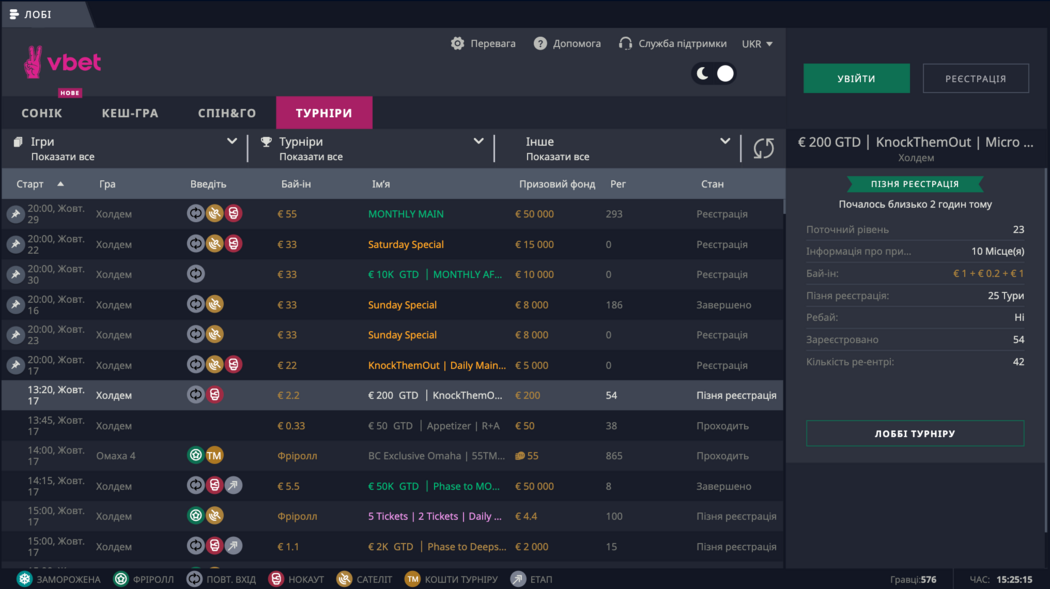Image resolution: width=1050 pixels, height=589 pixels.
Task: Click the Служба підтримки headset icon
Action: coord(626,44)
